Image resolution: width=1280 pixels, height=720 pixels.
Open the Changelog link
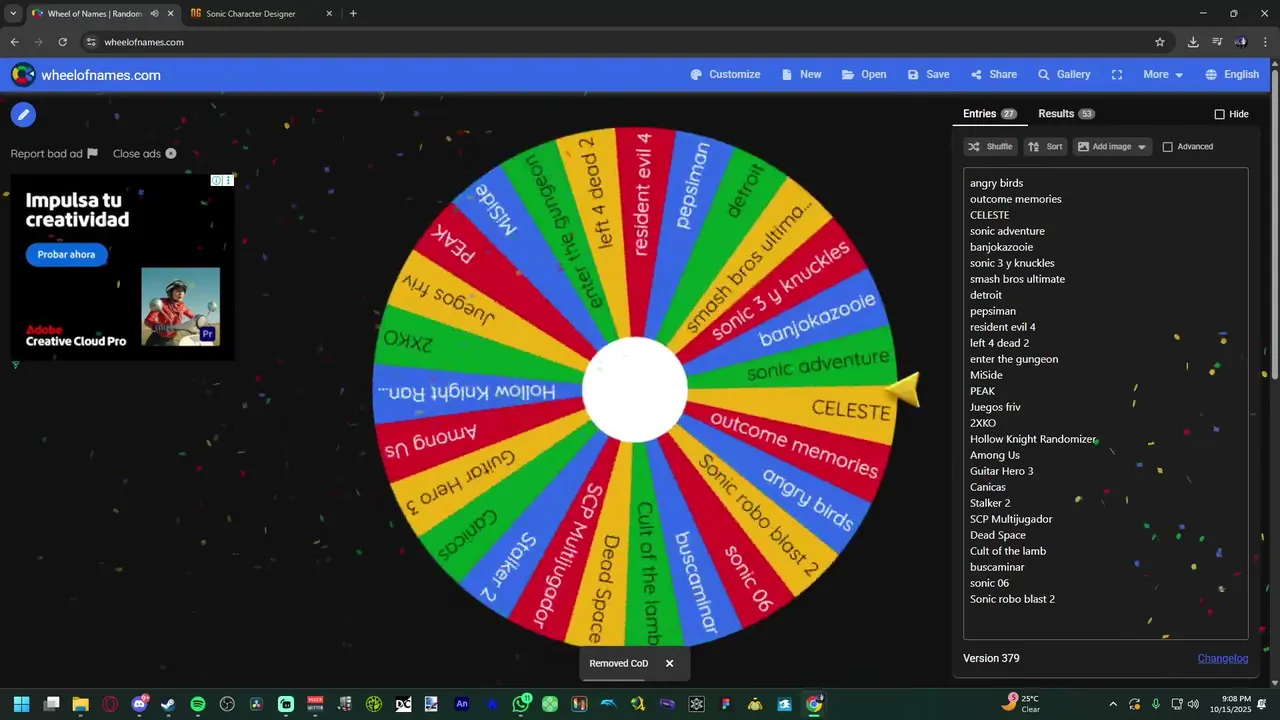coord(1223,658)
